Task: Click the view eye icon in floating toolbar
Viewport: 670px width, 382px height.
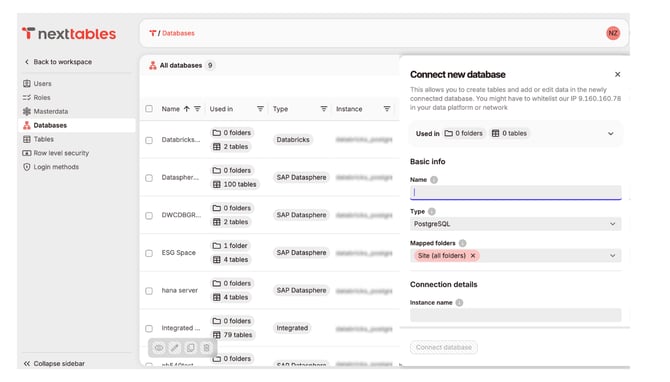Action: click(159, 348)
